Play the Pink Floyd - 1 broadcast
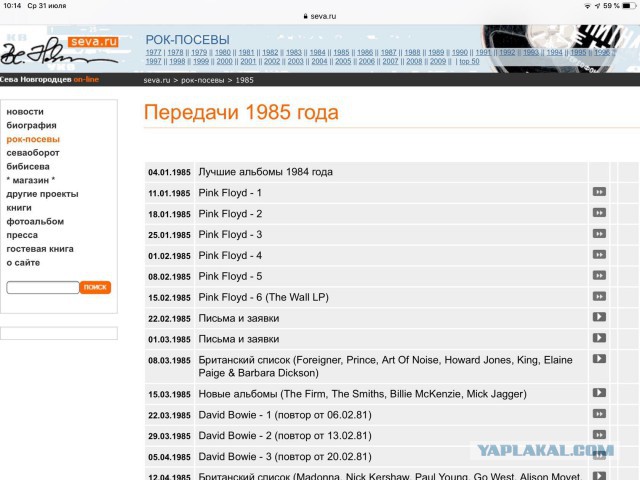The height and width of the screenshot is (480, 640). 599,192
